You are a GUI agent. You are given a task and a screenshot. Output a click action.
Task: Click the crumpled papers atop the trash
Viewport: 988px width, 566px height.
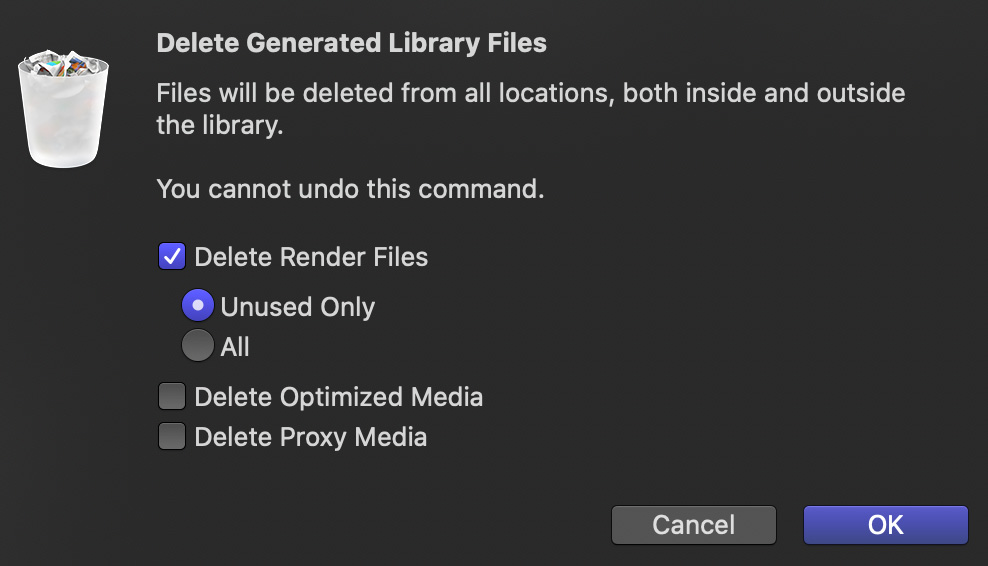coord(63,63)
